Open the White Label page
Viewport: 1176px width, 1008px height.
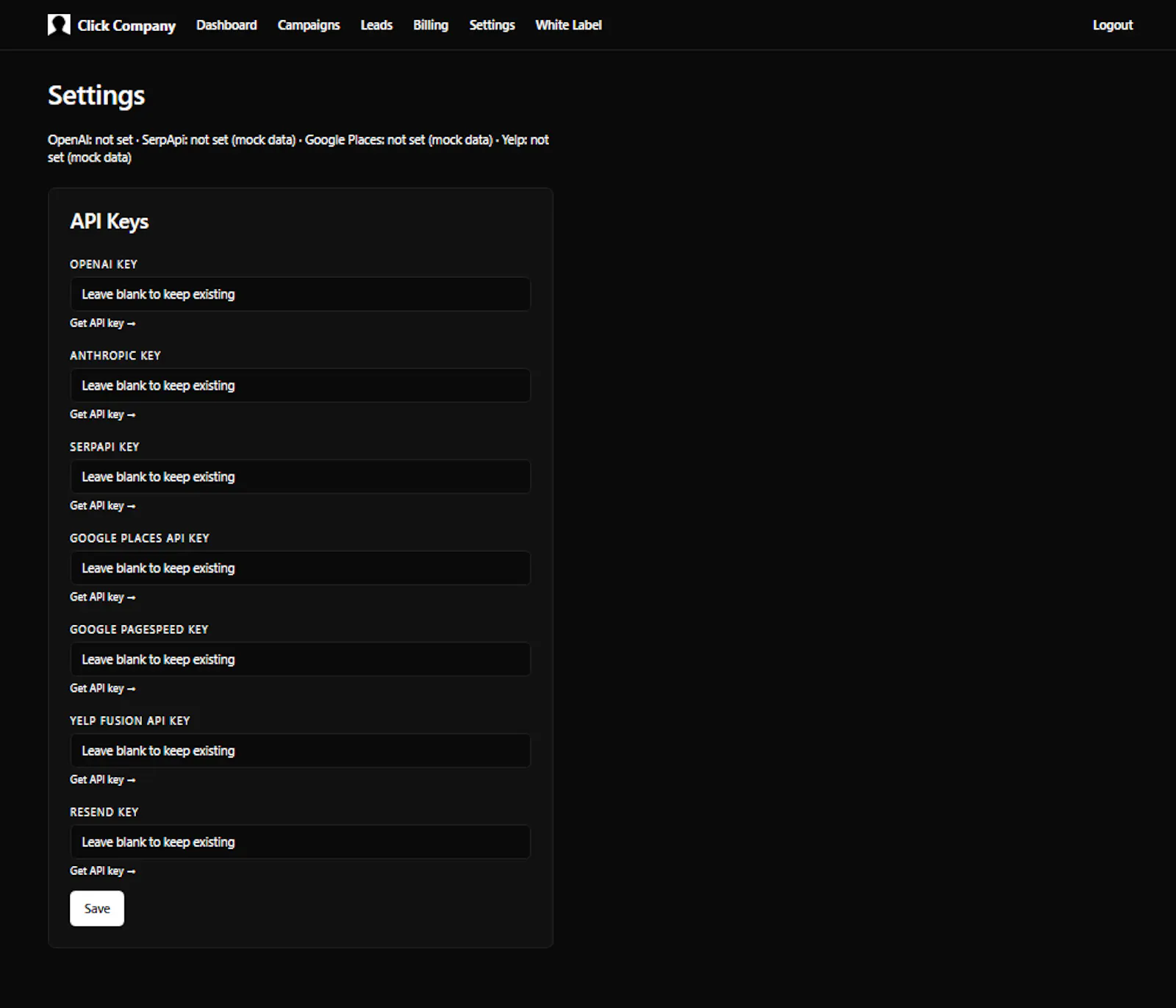point(568,25)
